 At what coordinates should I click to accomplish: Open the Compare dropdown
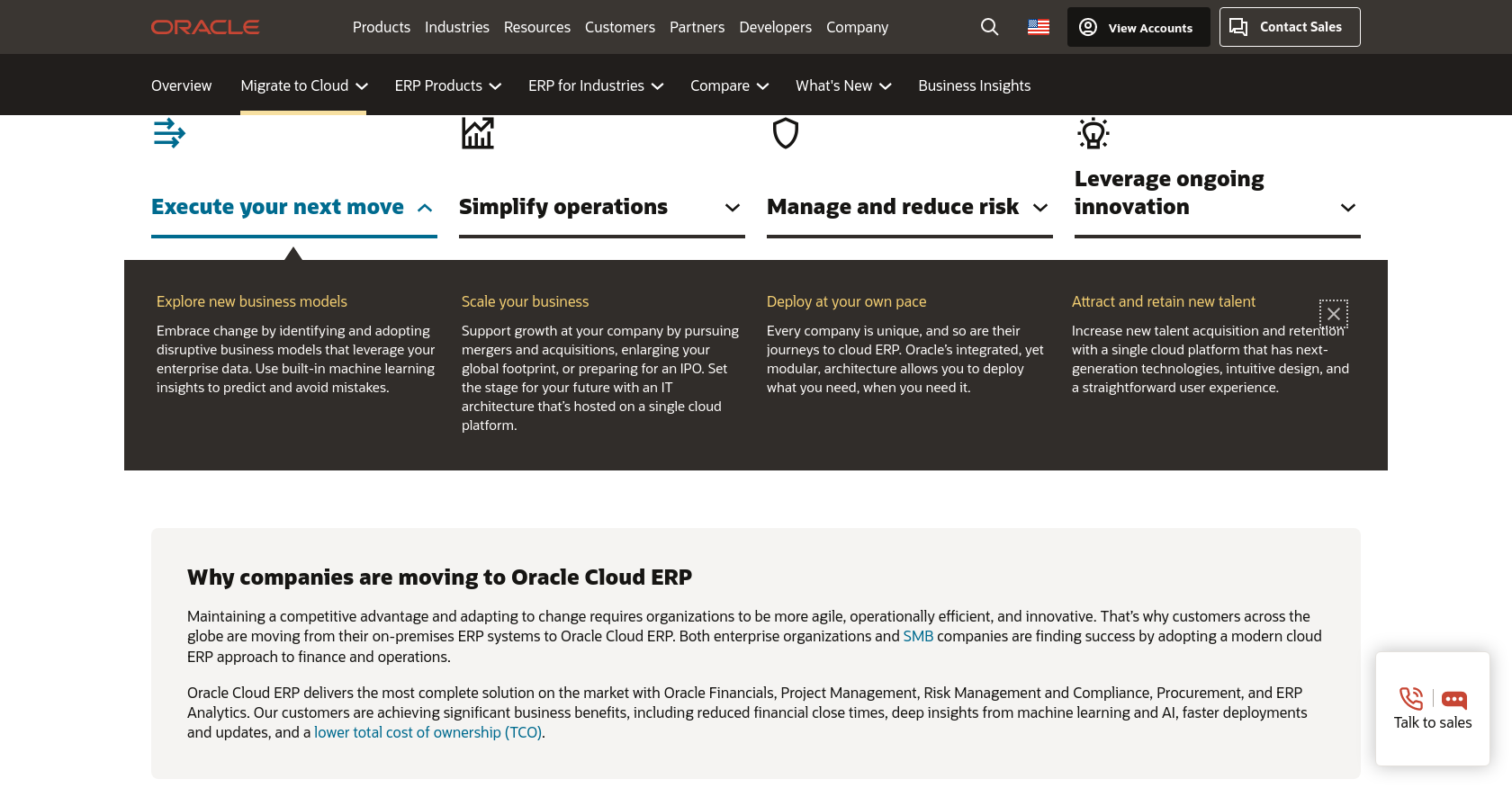pos(730,85)
